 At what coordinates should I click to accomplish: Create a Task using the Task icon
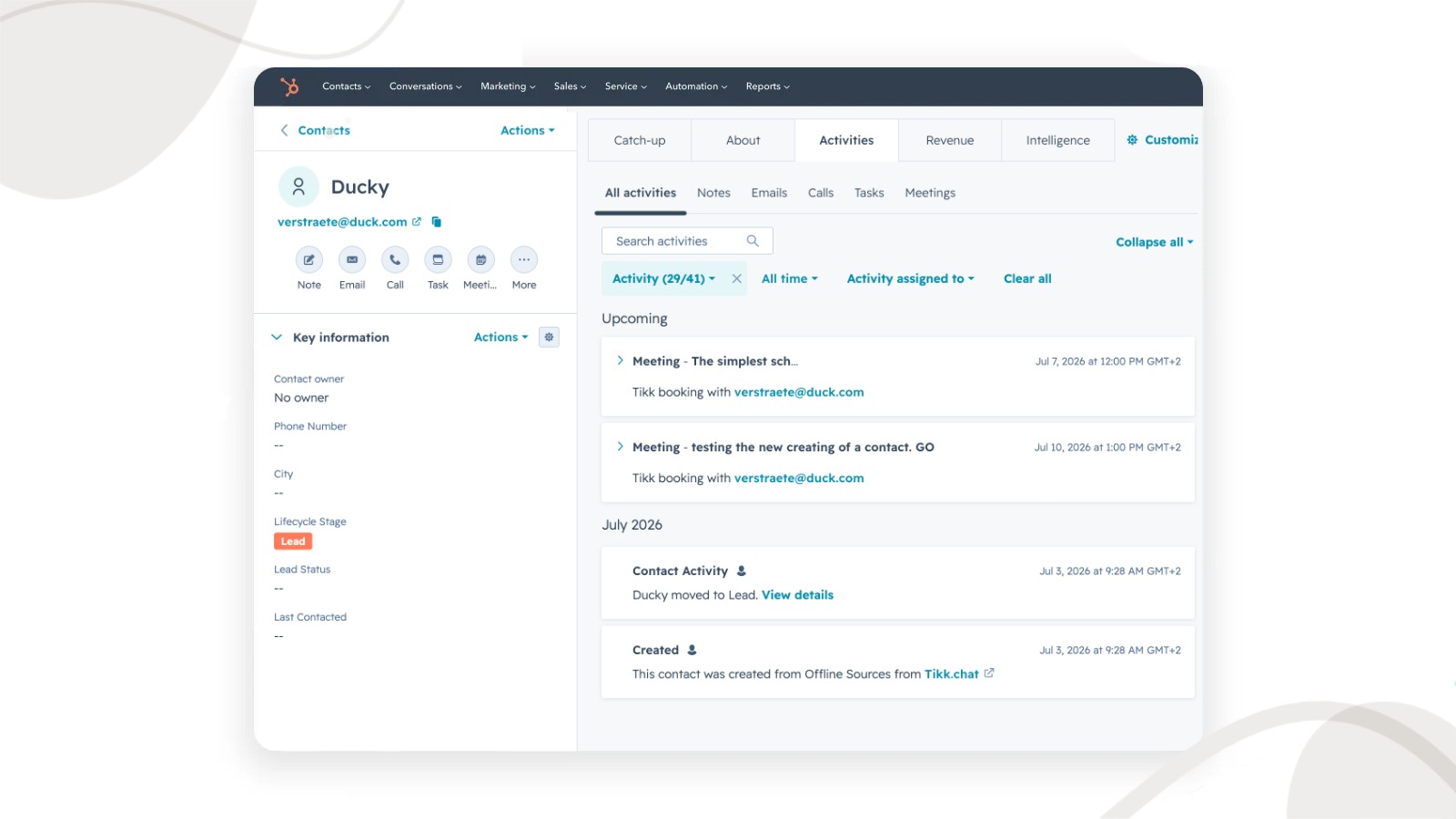point(438,259)
